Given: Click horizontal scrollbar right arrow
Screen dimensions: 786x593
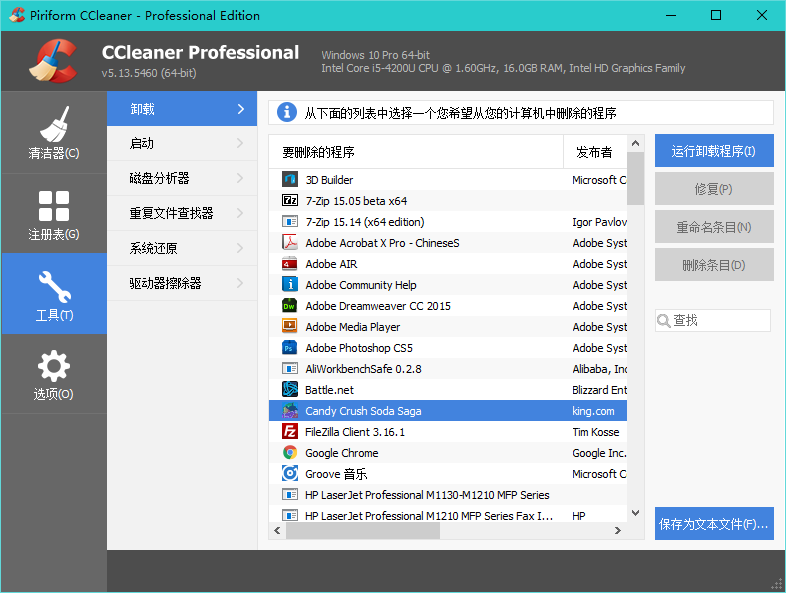Looking at the screenshot, I should [x=618, y=530].
